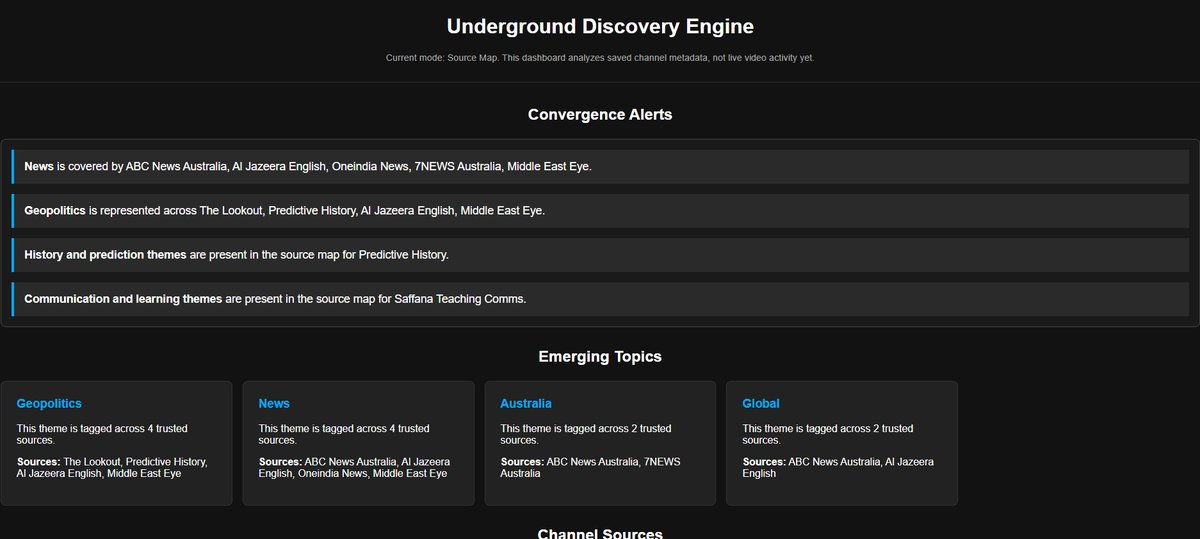Open the News topic card title

(274, 404)
